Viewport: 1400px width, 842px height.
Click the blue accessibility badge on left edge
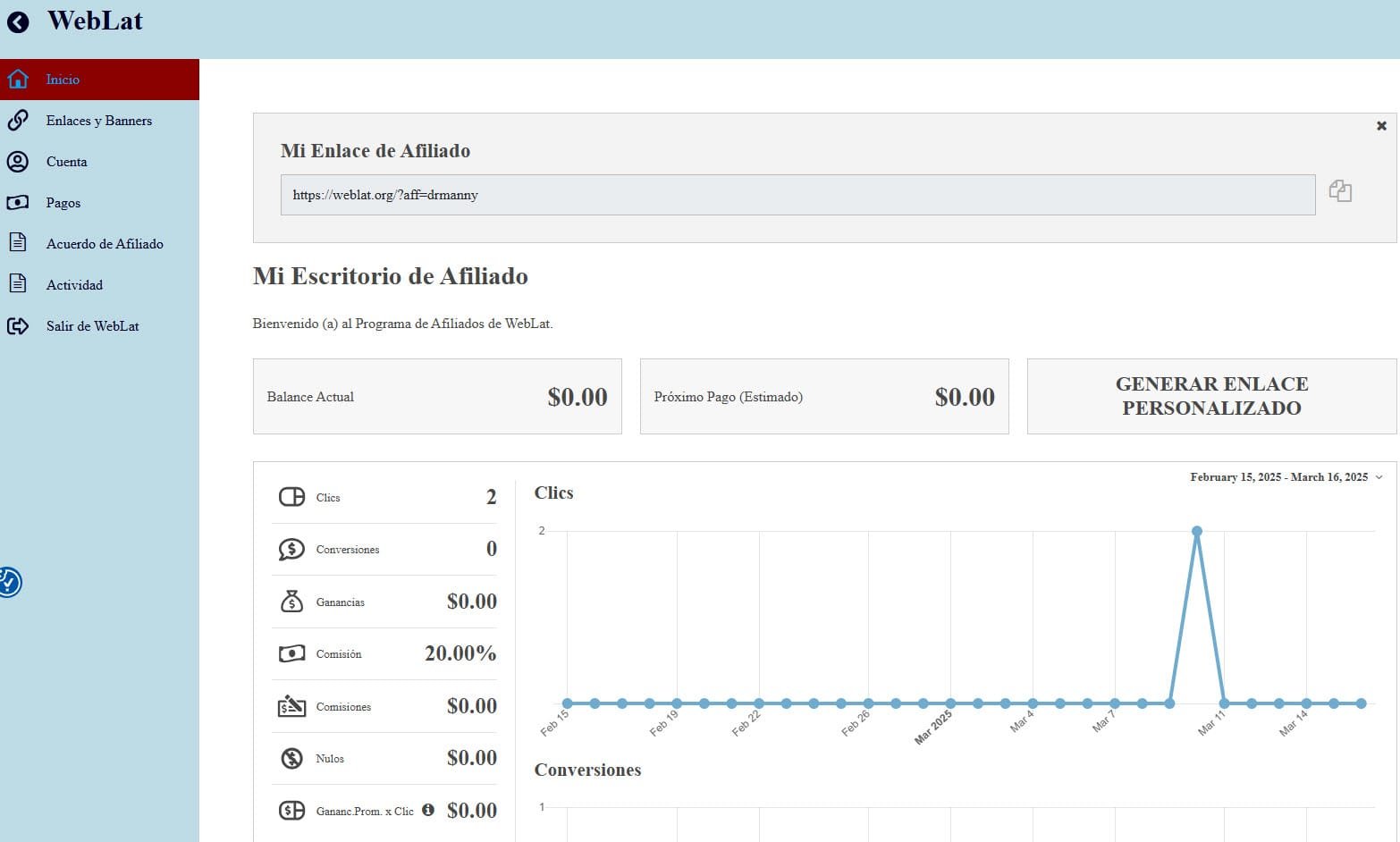pos(8,583)
